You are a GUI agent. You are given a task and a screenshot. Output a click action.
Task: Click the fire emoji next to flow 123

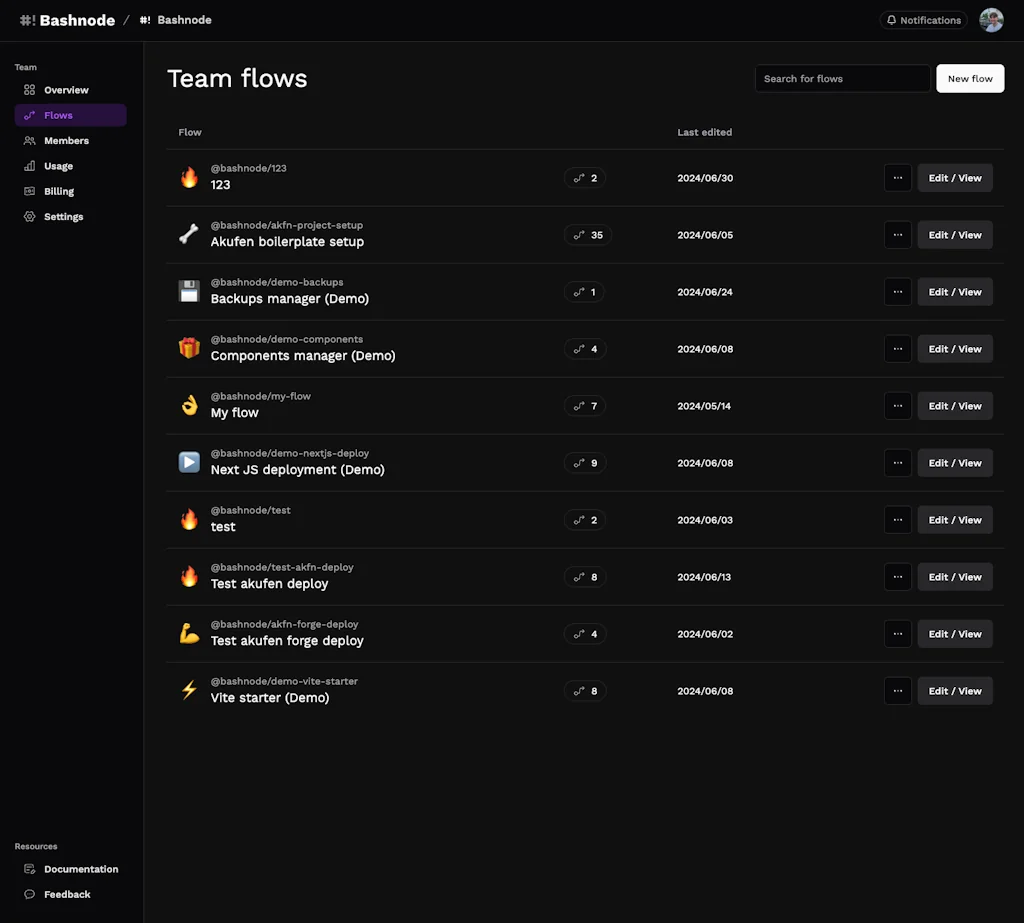[189, 177]
